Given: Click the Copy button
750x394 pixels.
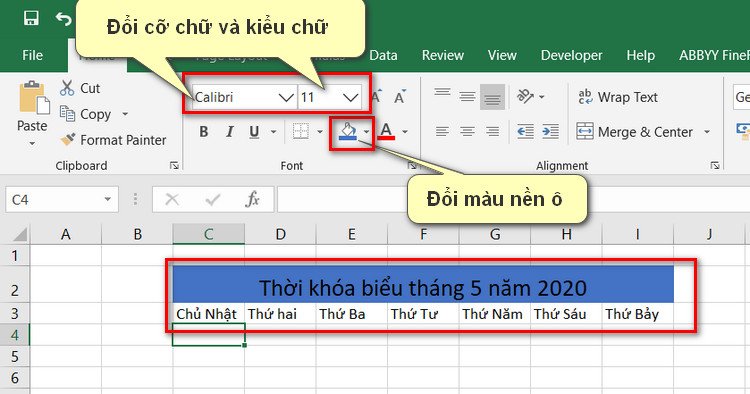Looking at the screenshot, I should point(85,114).
